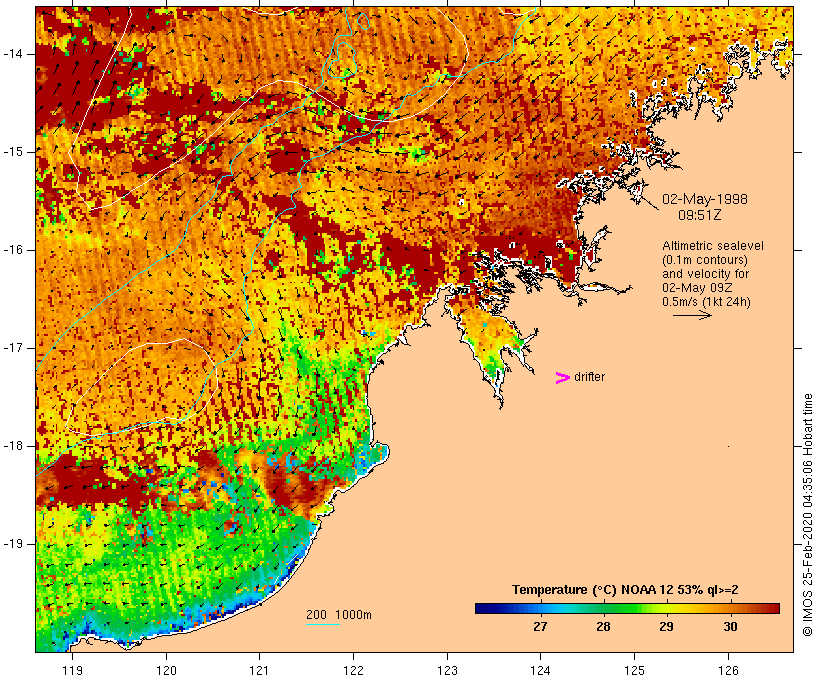Click longitude label 121 on the axis
Image resolution: width=820 pixels, height=680 pixels.
(x=259, y=671)
